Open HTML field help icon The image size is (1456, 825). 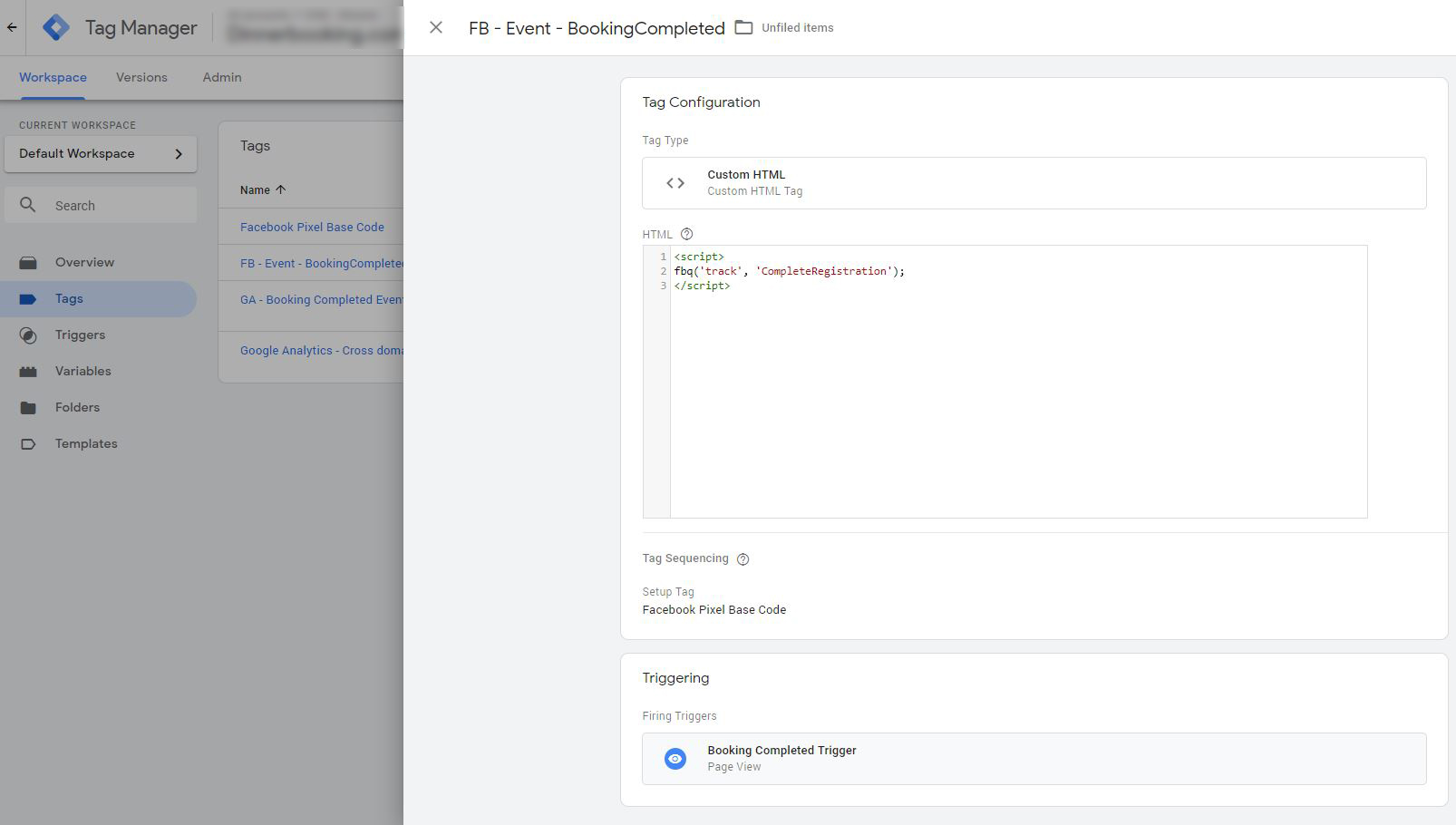click(x=686, y=234)
